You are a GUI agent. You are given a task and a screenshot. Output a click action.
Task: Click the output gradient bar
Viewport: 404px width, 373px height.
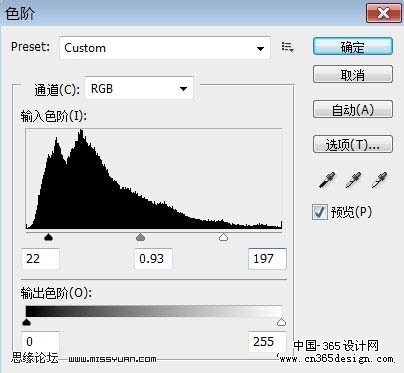coord(154,311)
